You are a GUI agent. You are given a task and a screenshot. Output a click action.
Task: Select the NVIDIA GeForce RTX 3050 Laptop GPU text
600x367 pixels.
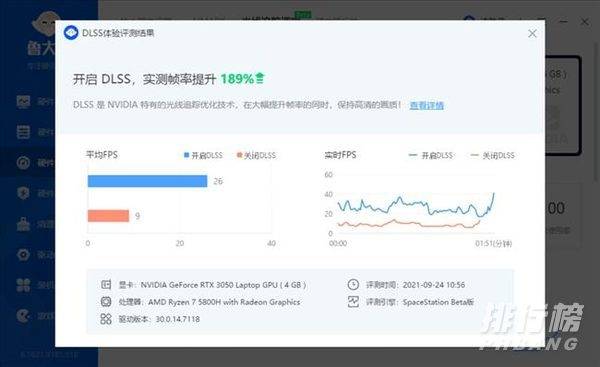pos(223,285)
